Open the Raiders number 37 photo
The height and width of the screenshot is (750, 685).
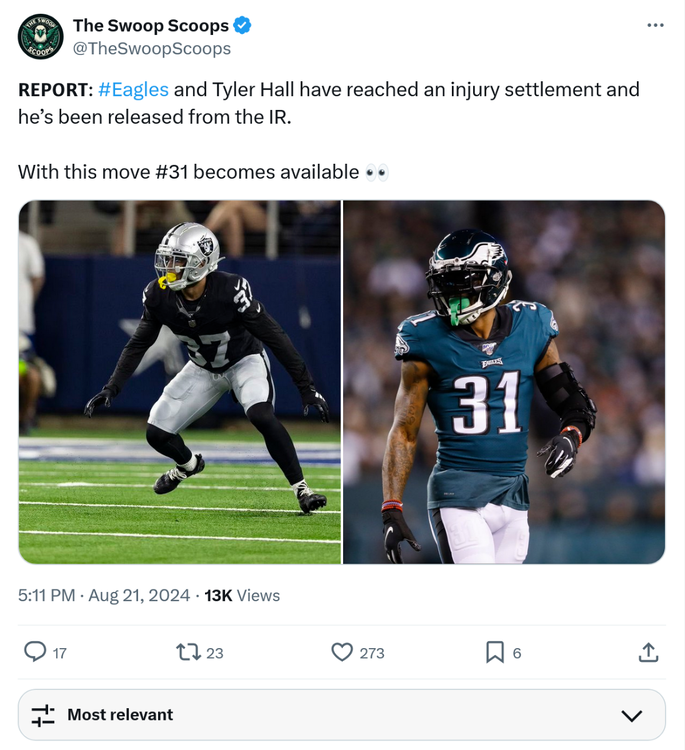pyautogui.click(x=180, y=382)
